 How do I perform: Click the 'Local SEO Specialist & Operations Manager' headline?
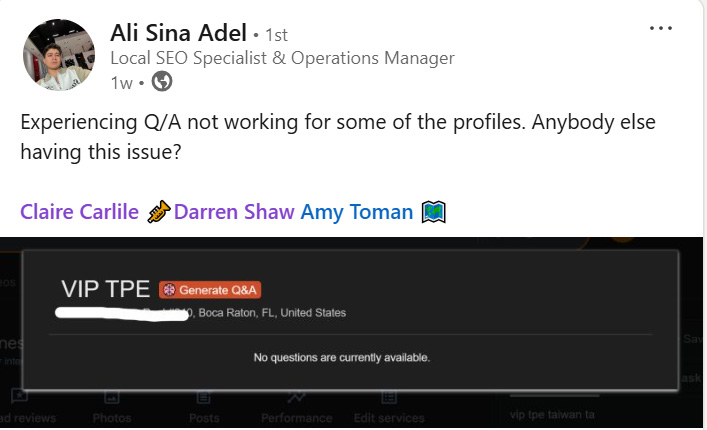[x=282, y=58]
